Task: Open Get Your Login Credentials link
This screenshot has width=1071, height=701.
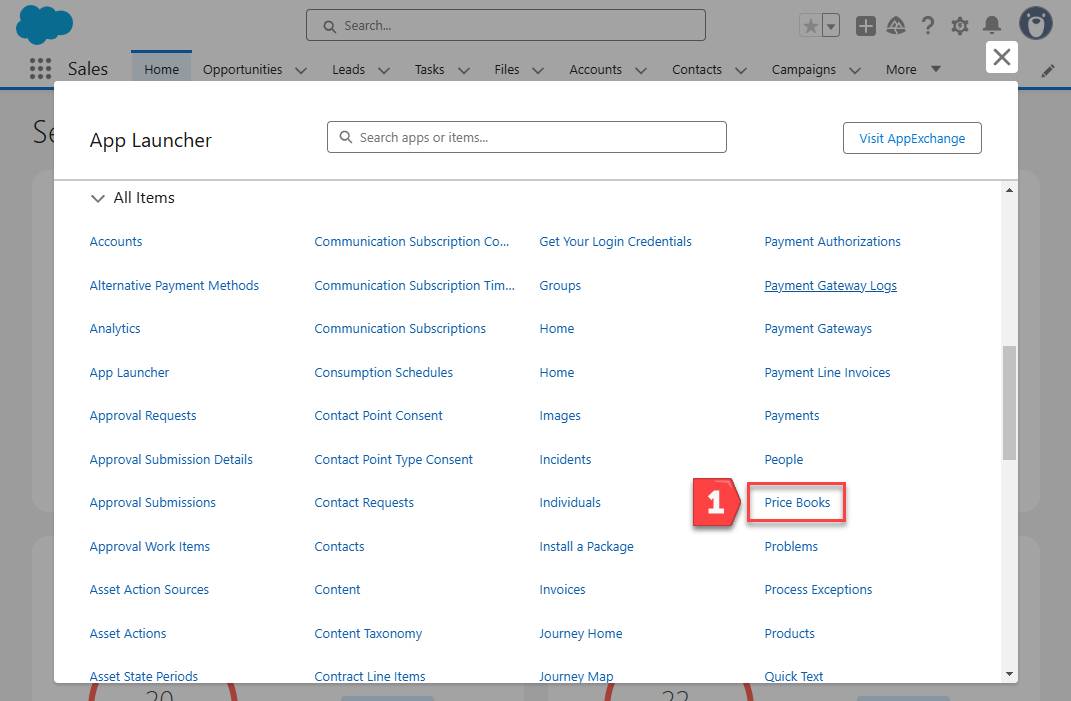Action: click(615, 241)
